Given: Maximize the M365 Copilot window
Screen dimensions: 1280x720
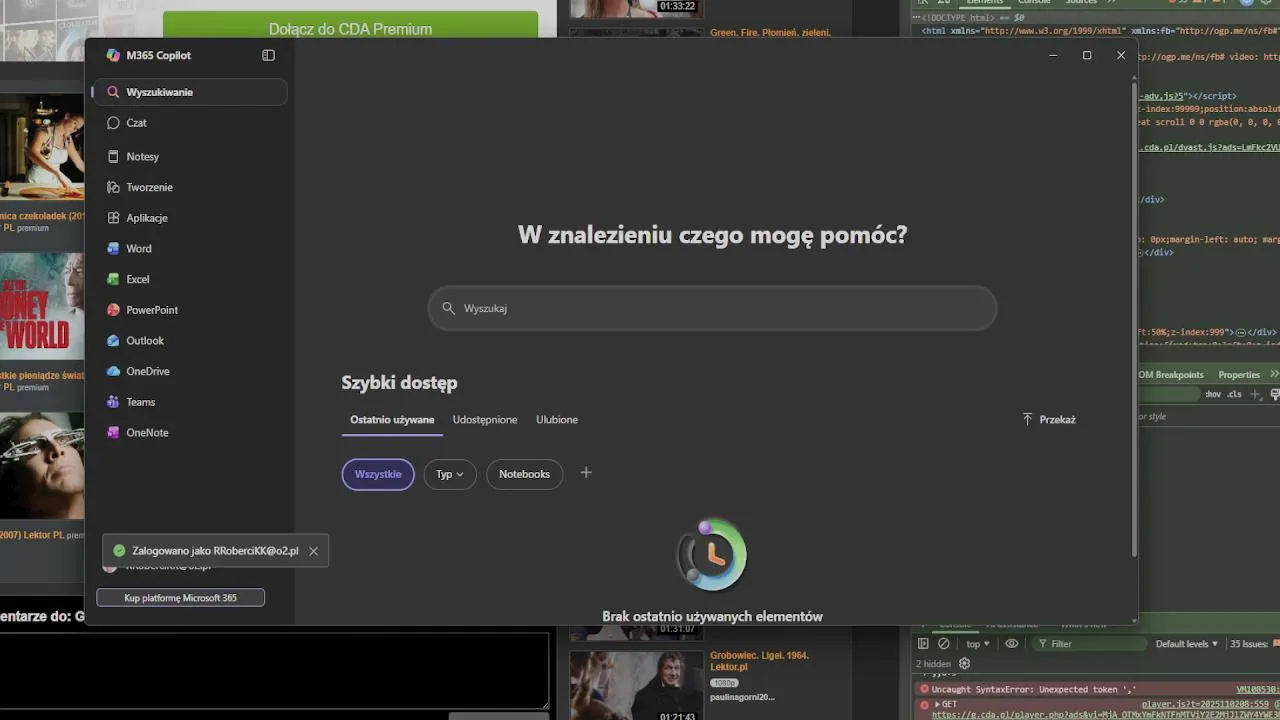Looking at the screenshot, I should [1087, 56].
